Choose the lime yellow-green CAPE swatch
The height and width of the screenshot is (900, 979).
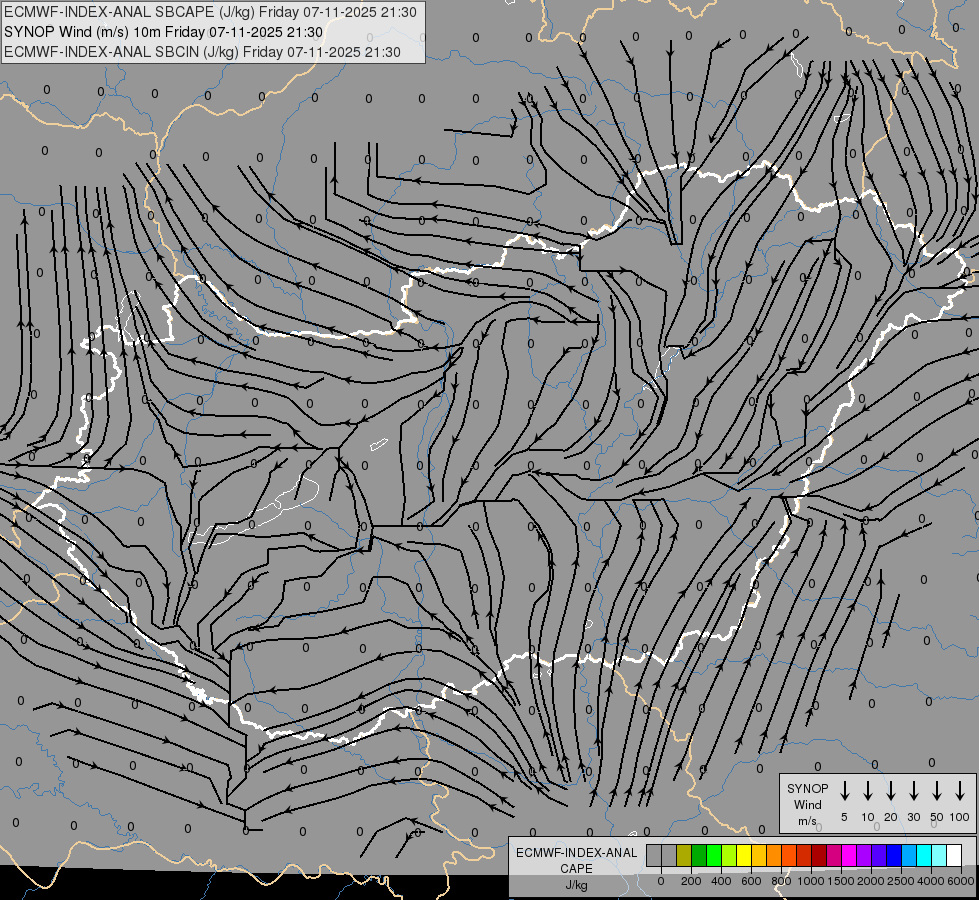(x=729, y=855)
